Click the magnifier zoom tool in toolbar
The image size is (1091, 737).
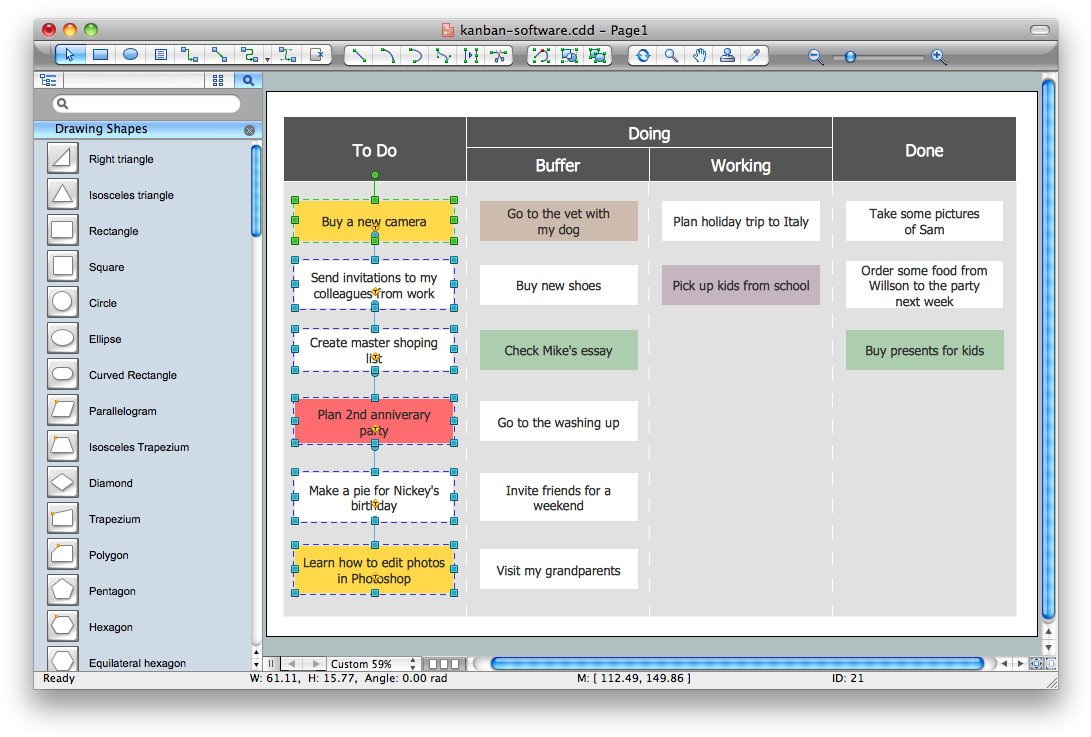(672, 56)
